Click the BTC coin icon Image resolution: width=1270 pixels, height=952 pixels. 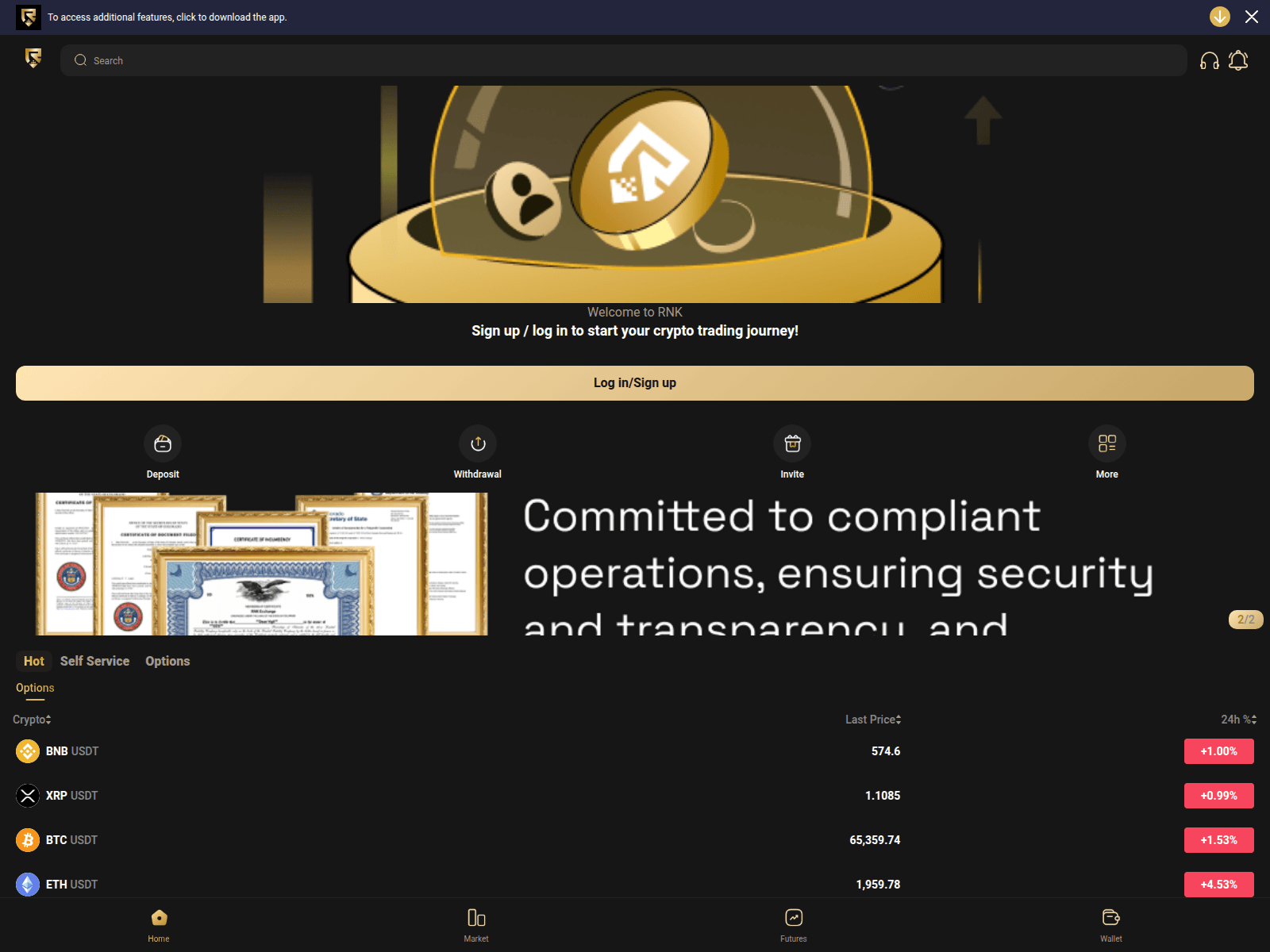coord(28,840)
